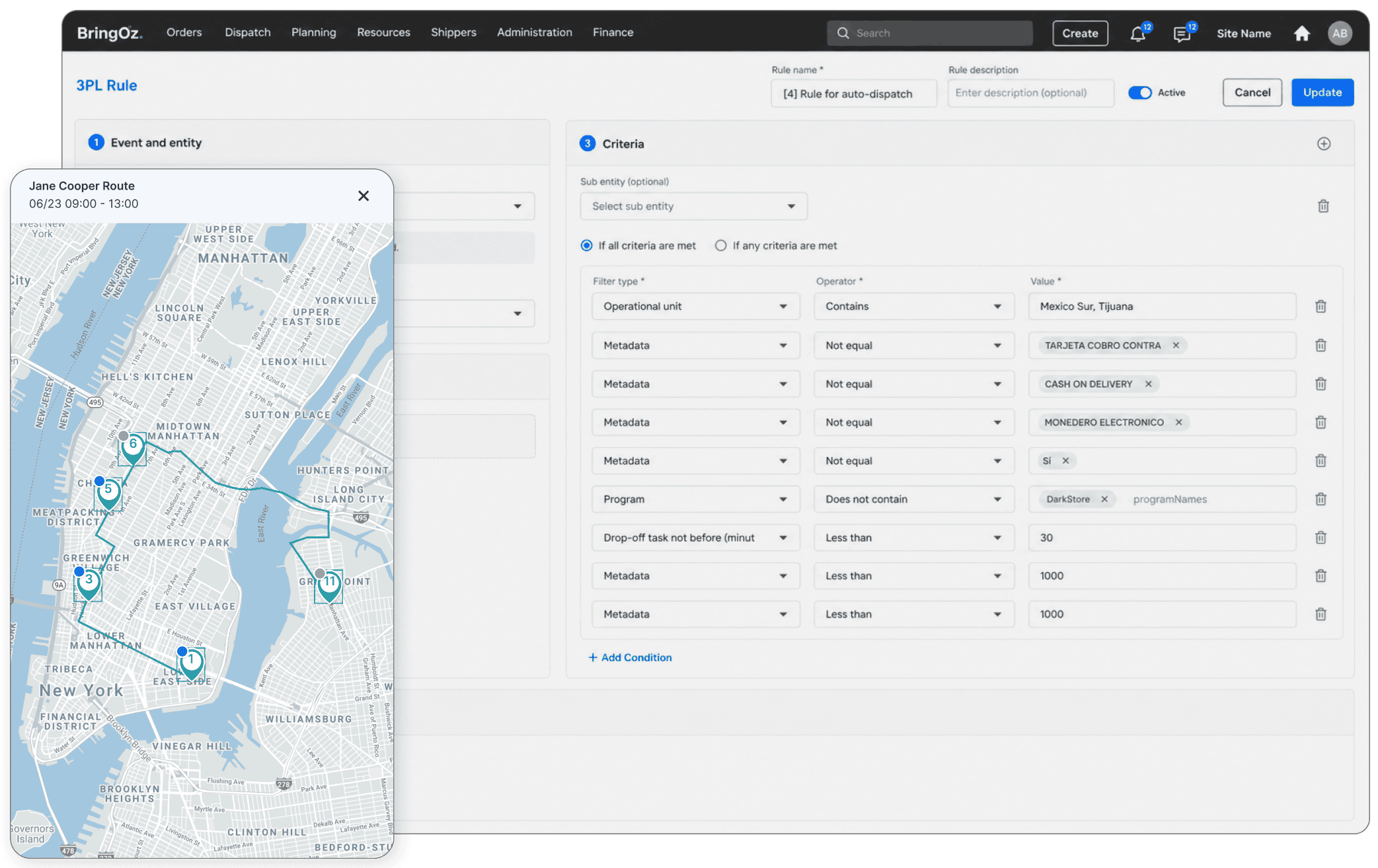The image size is (1378, 868).
Task: Delete the MONEDERO ELECTRONICO condition row
Action: click(1321, 422)
